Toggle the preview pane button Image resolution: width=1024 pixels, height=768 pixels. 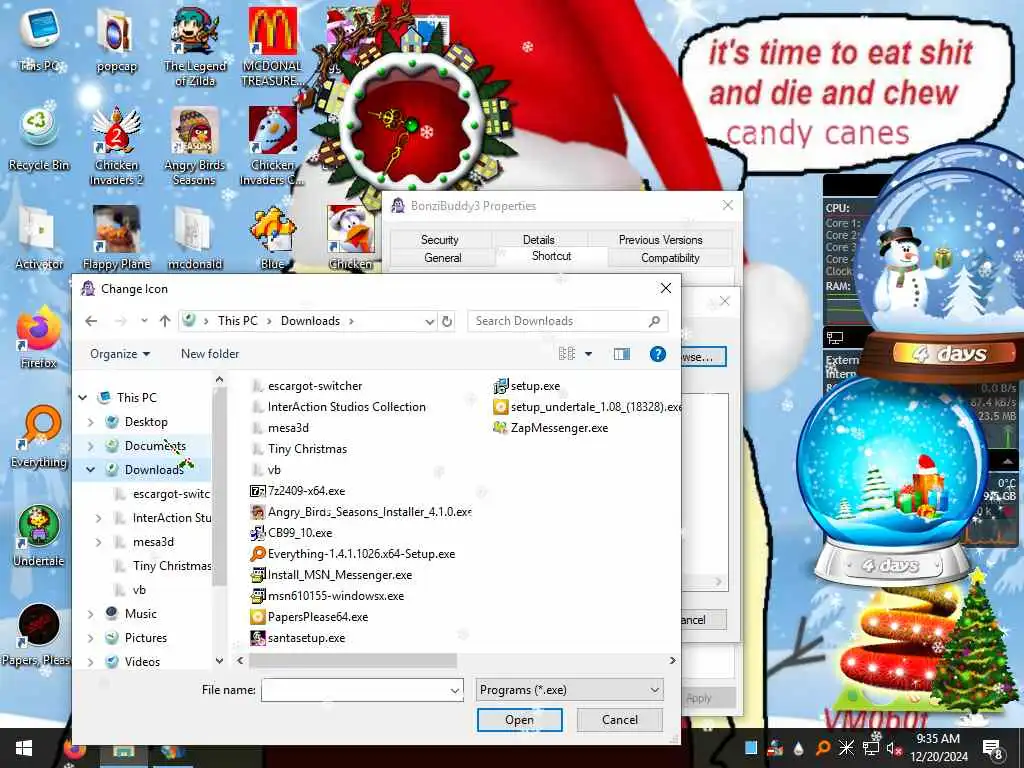click(622, 354)
